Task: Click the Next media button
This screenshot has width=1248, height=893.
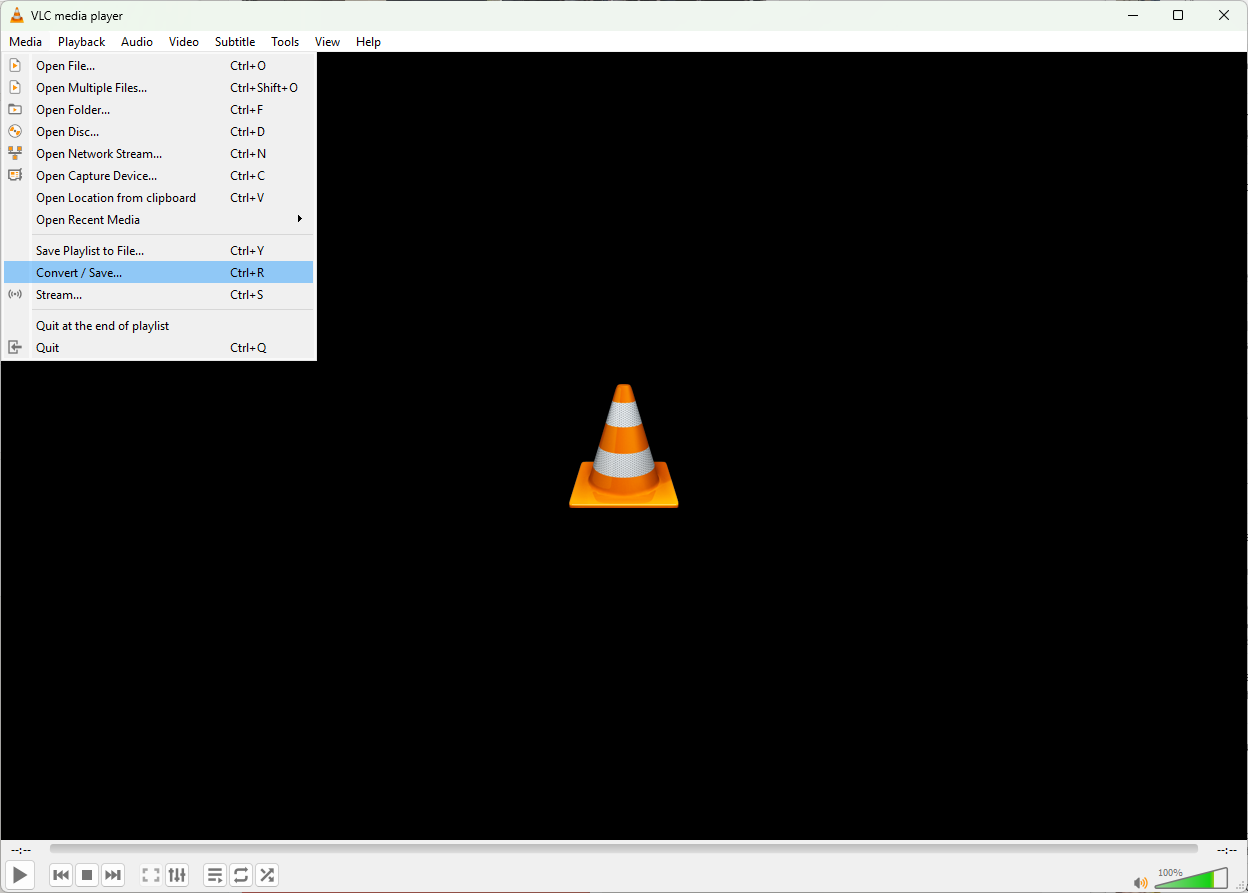Action: tap(113, 875)
